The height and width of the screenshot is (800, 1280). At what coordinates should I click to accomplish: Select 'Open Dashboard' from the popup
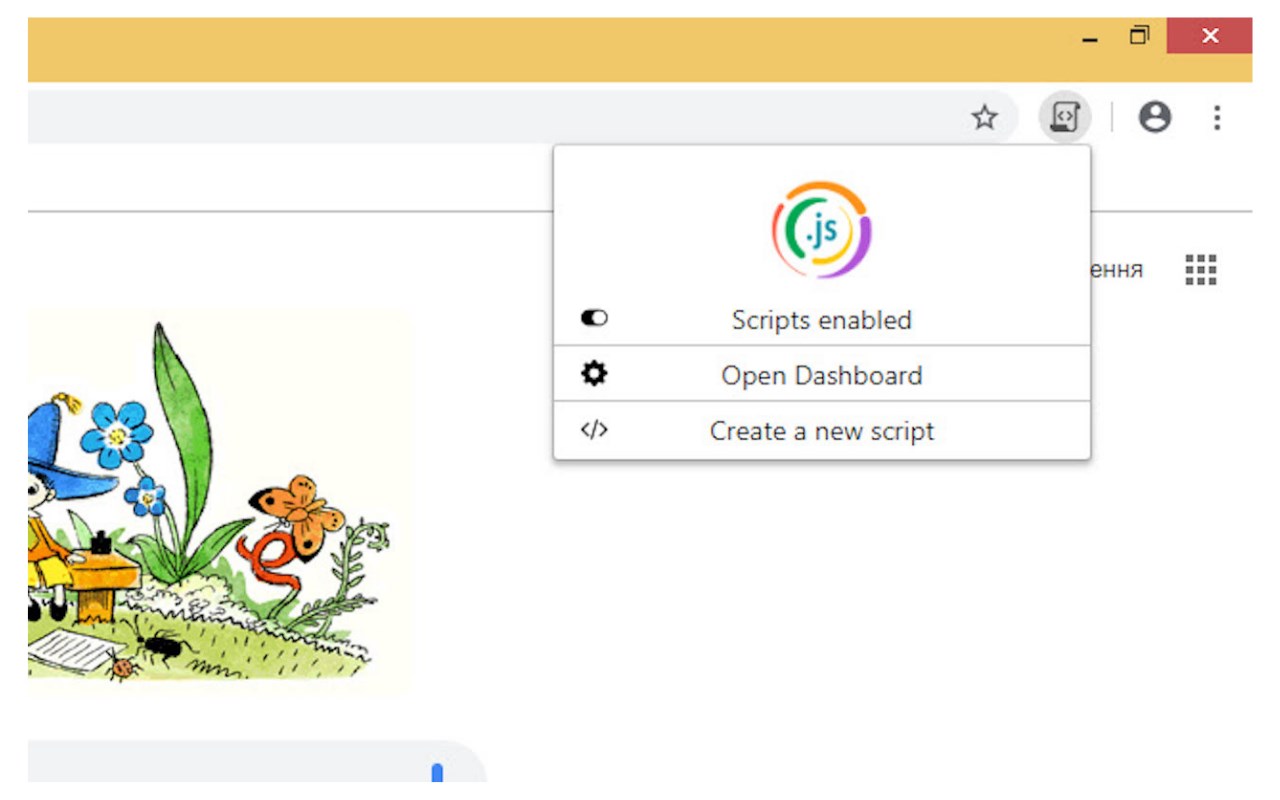point(821,376)
